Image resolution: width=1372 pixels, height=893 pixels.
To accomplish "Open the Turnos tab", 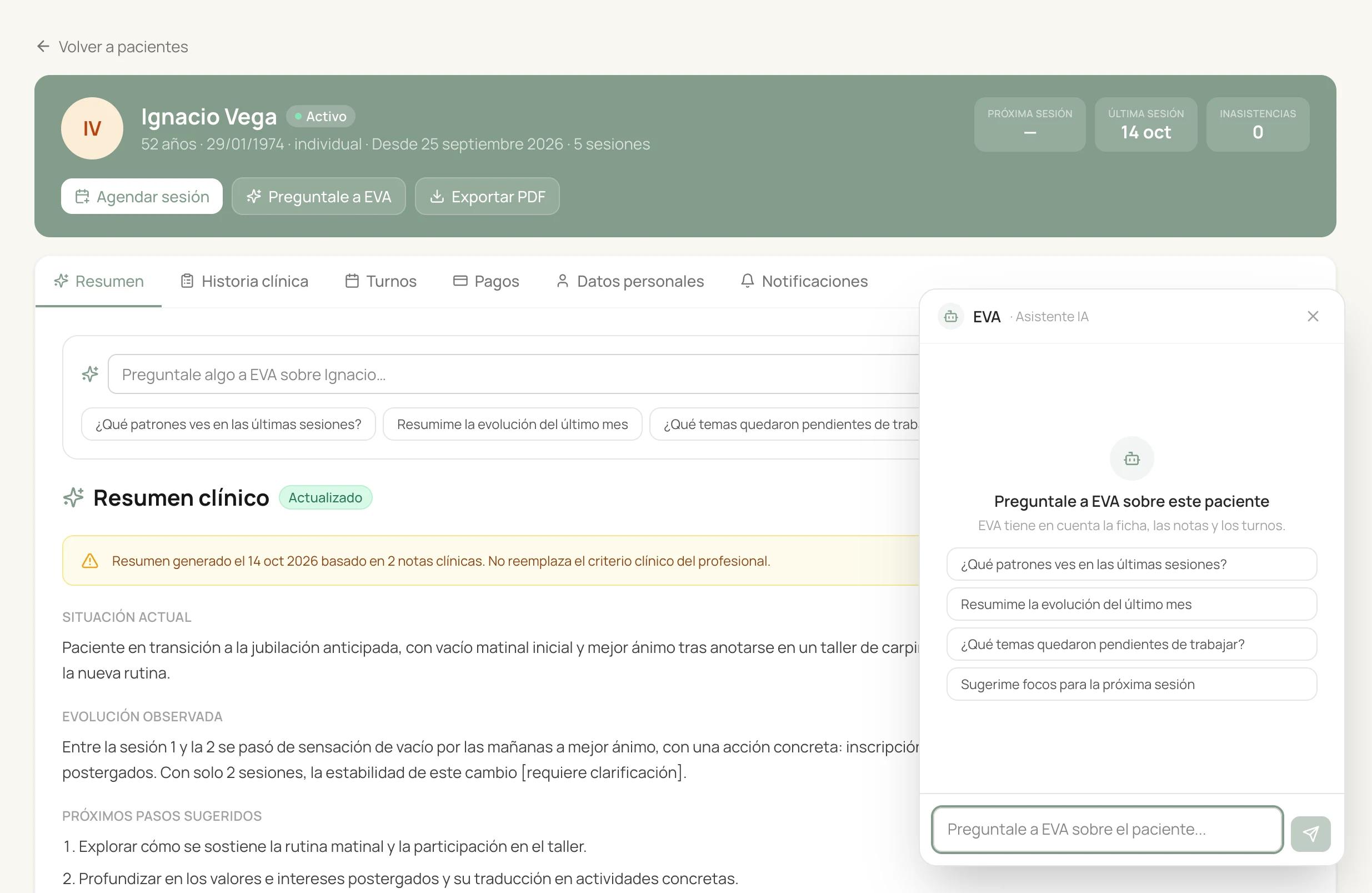I will point(380,281).
